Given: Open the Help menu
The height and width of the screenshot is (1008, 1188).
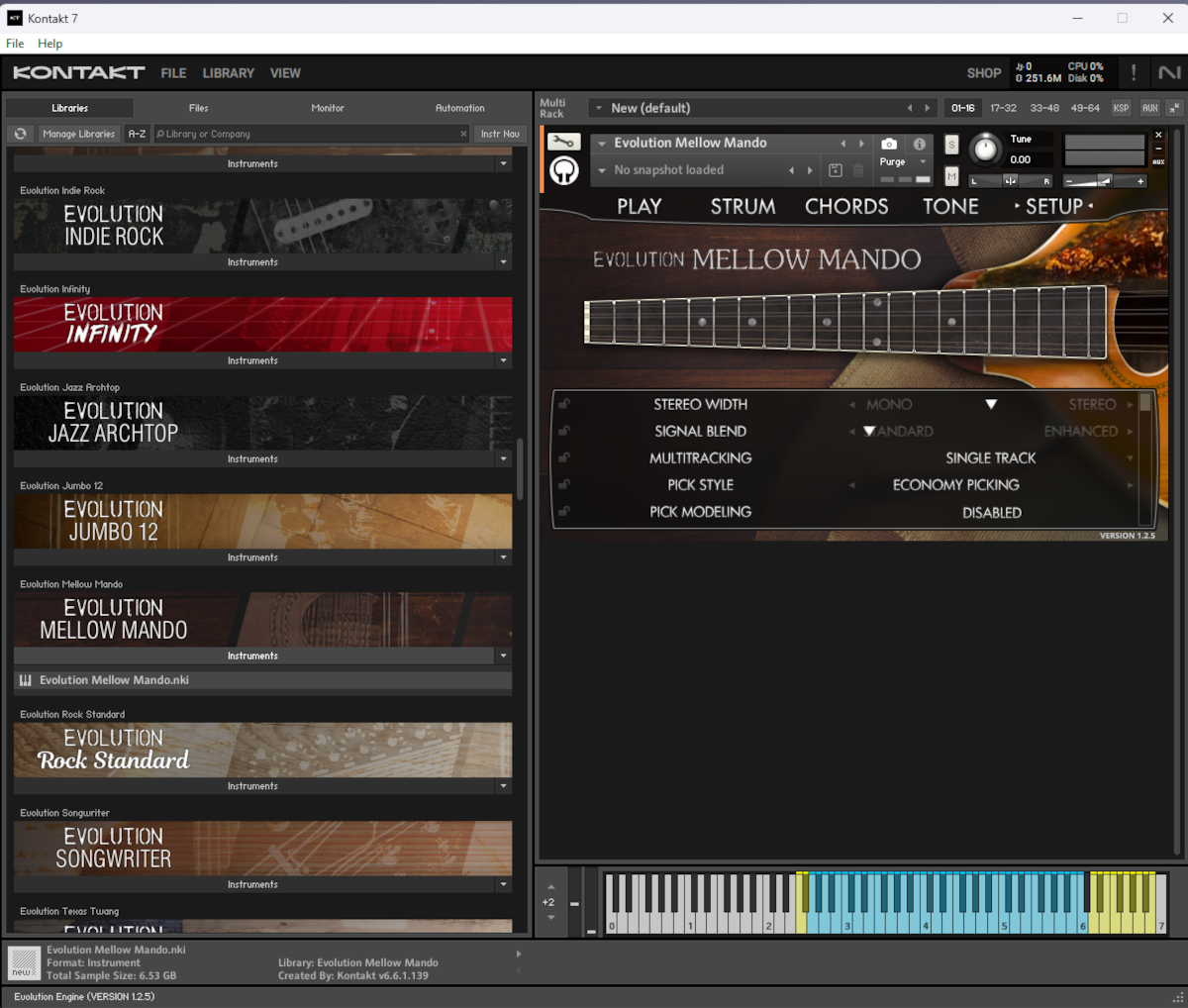Looking at the screenshot, I should pyautogui.click(x=49, y=44).
